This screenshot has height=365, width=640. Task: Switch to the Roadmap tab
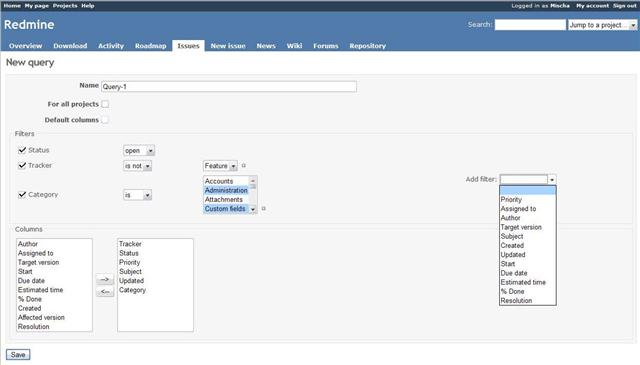pyautogui.click(x=151, y=46)
